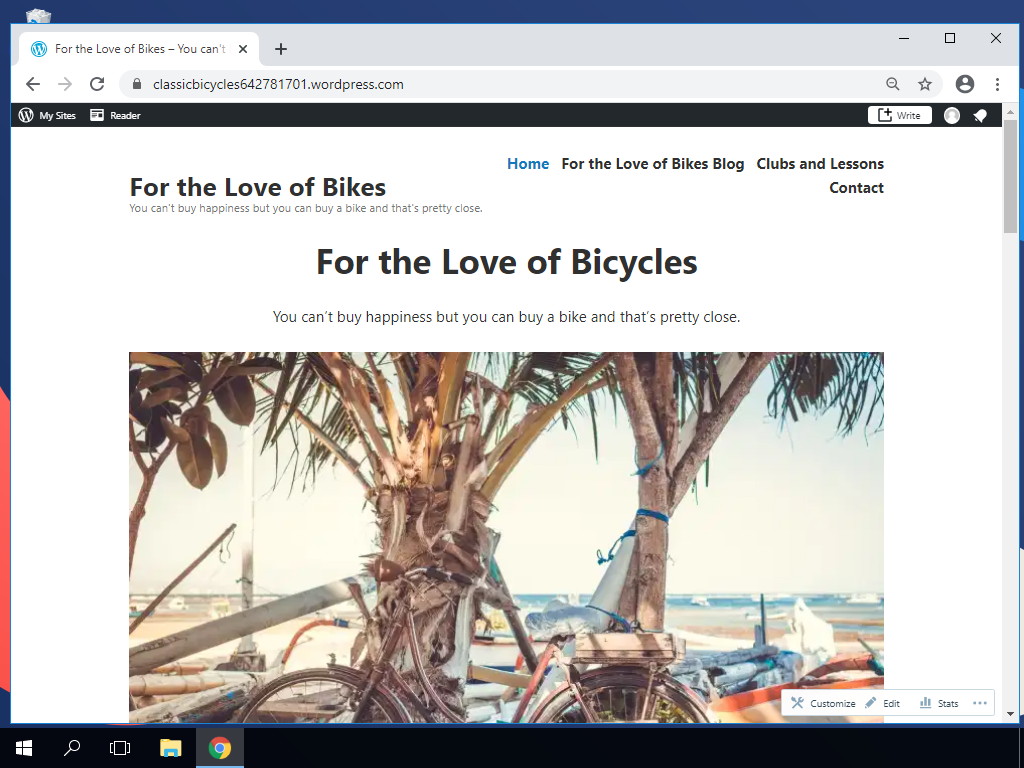Open the Reader from admin bar

[115, 116]
